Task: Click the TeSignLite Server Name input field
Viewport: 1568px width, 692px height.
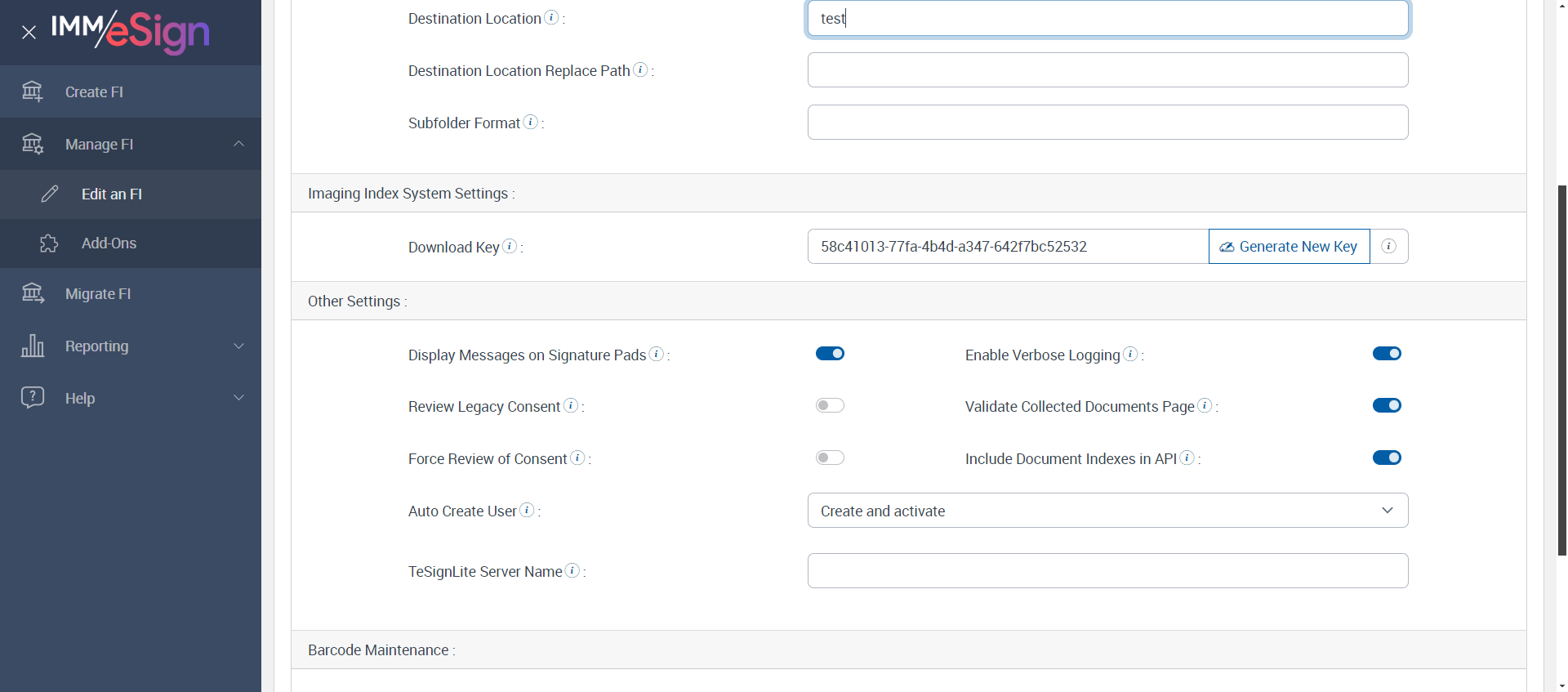Action: tap(1107, 571)
